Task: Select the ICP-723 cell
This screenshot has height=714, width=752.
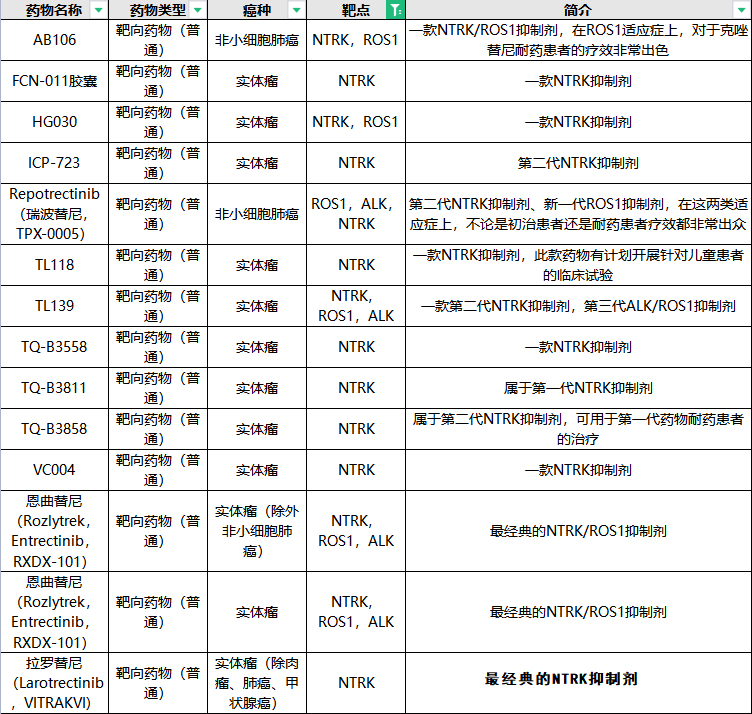Action: point(54,163)
